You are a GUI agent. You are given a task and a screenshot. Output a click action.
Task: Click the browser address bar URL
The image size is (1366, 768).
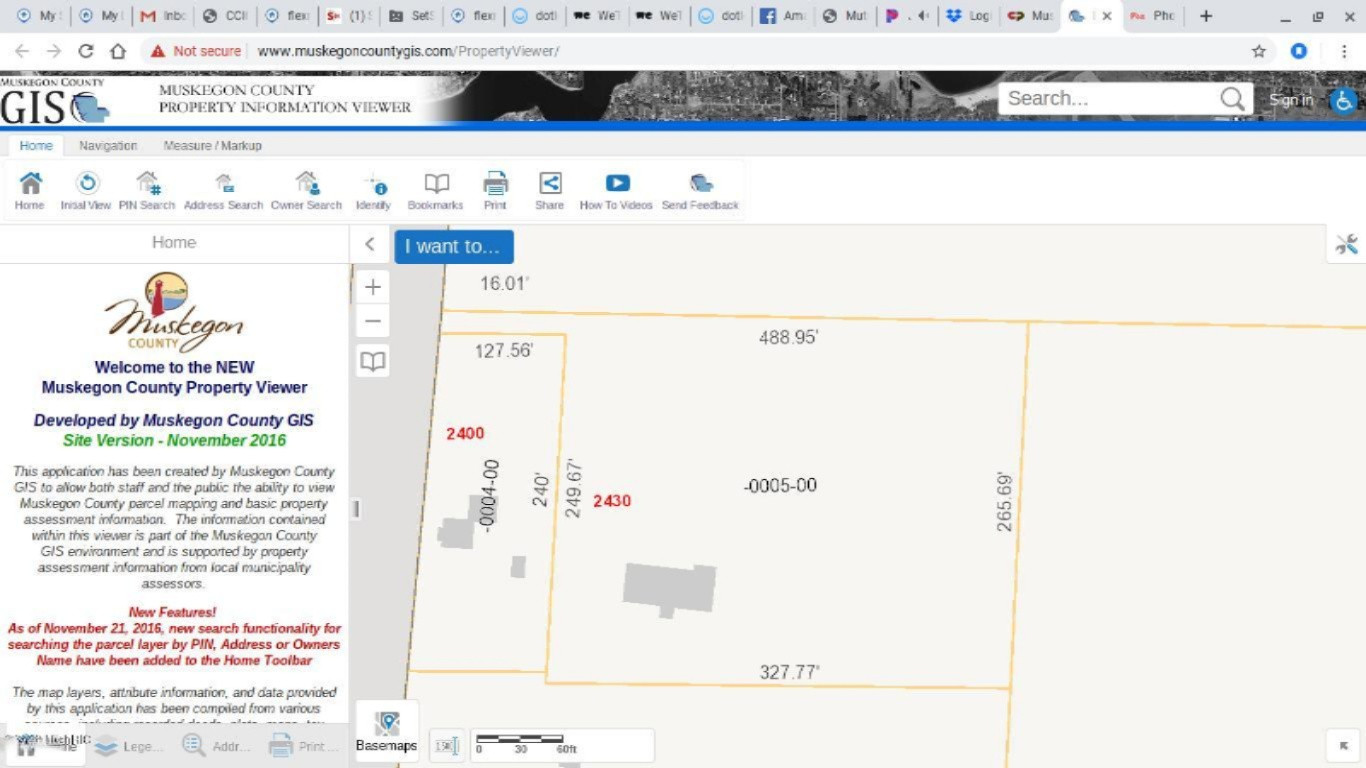point(408,51)
